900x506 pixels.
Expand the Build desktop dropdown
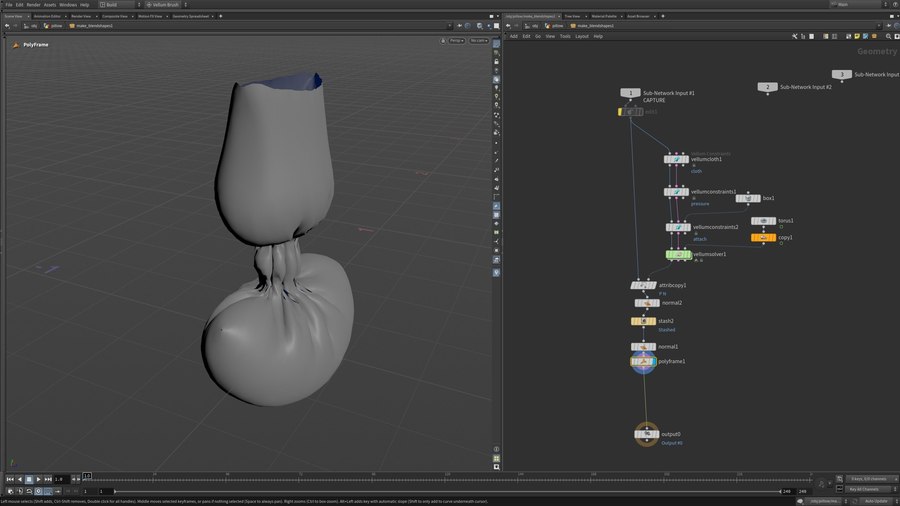122,5
